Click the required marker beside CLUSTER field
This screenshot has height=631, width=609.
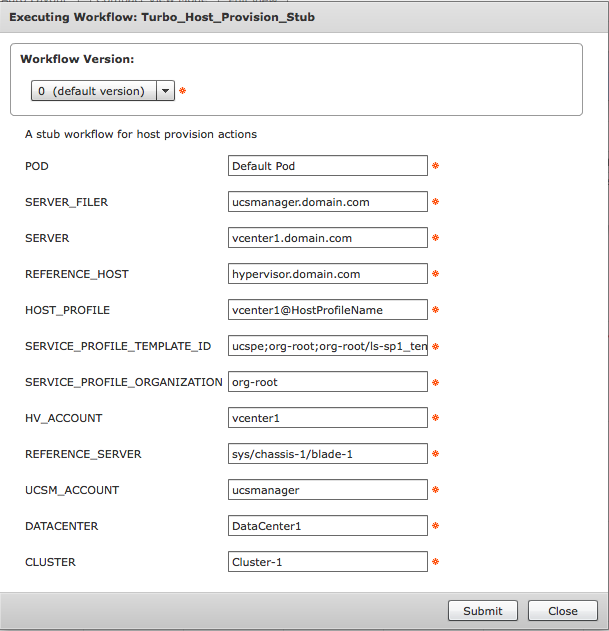click(x=436, y=561)
